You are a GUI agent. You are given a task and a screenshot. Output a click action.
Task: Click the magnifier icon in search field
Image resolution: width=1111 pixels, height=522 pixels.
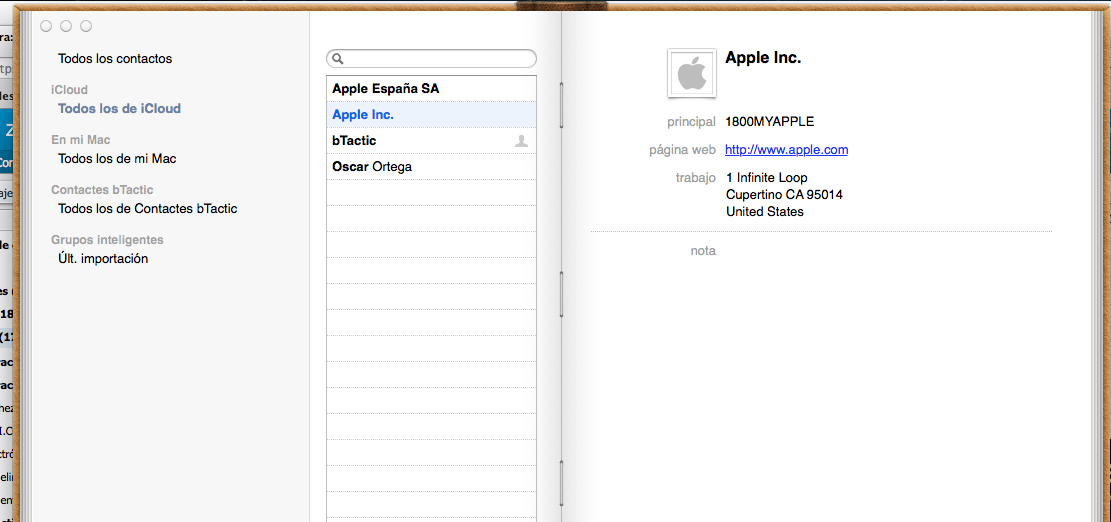tap(338, 59)
